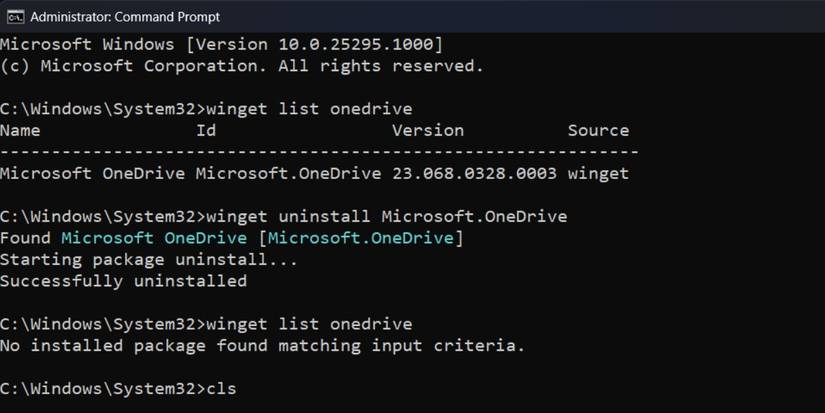Click the Microsoft Corporation copyright line
The width and height of the screenshot is (825, 413).
[x=242, y=66]
